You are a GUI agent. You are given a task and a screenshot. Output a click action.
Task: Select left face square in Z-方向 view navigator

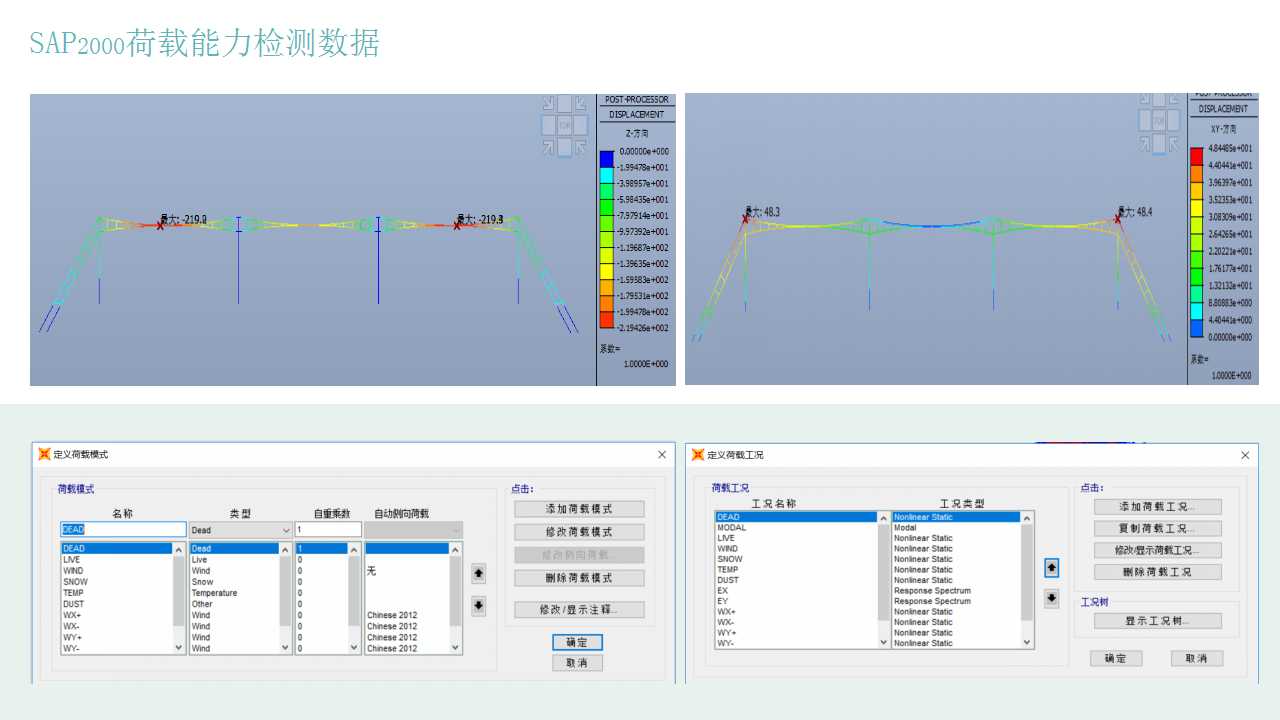pos(549,125)
